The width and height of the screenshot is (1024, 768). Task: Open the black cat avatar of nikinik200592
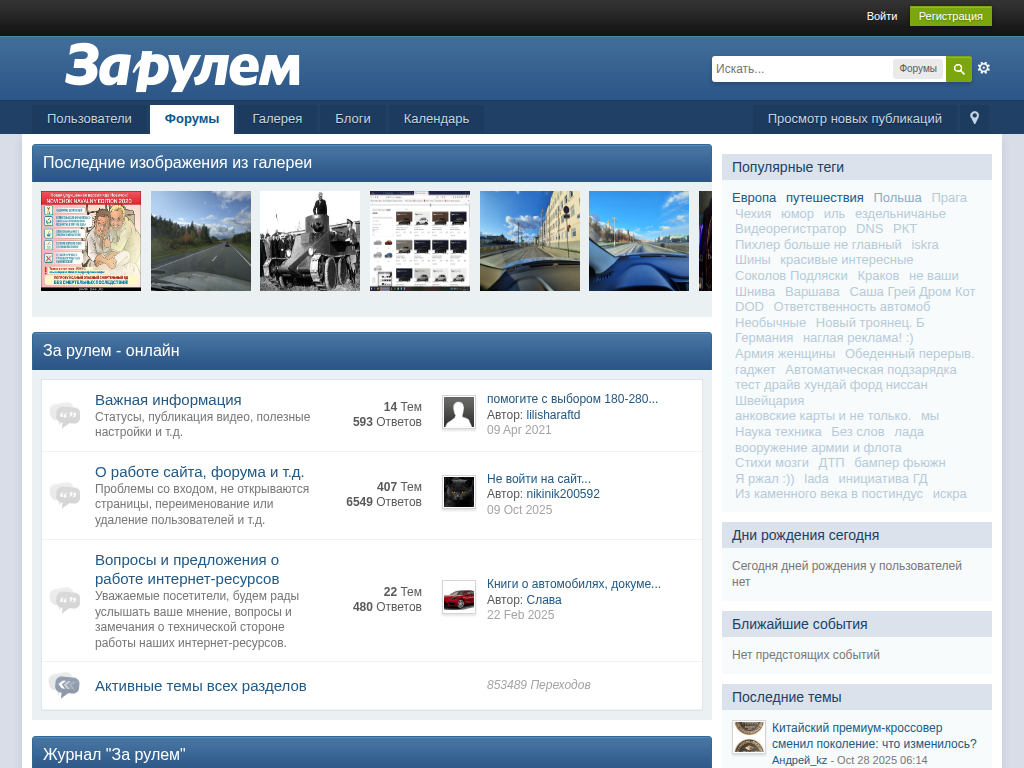459,492
